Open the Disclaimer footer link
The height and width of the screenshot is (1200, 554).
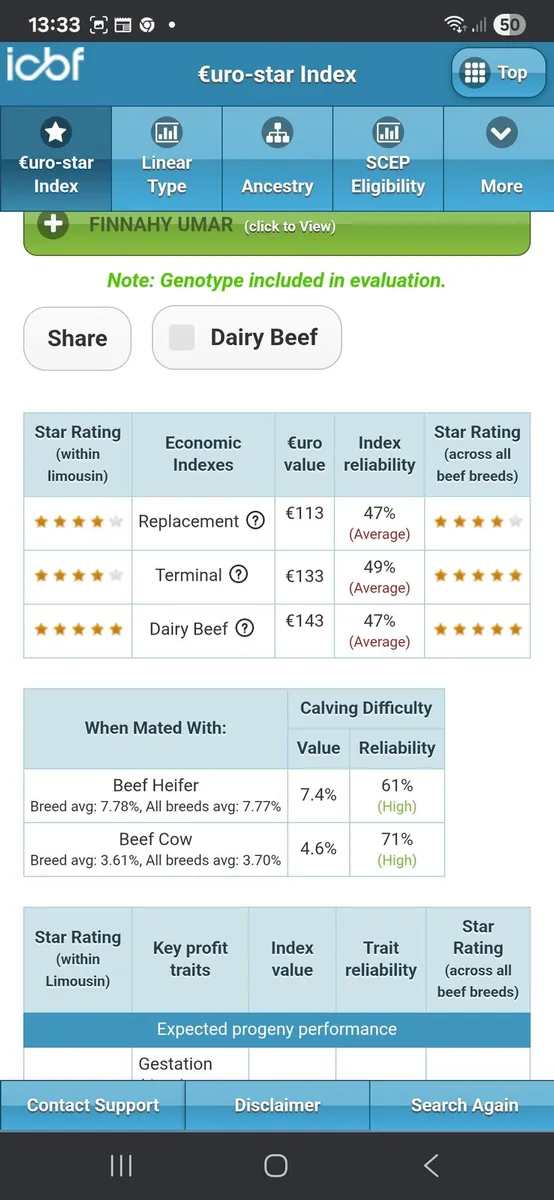point(277,1105)
